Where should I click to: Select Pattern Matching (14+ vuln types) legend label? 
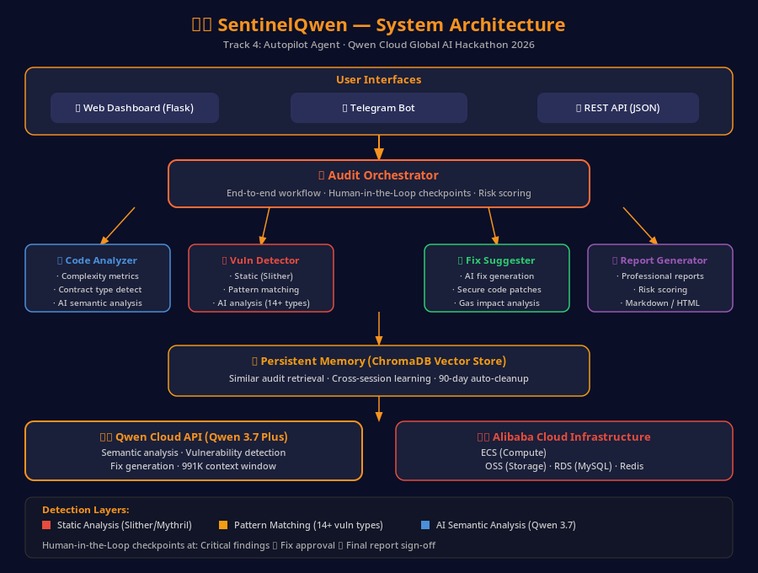click(308, 525)
